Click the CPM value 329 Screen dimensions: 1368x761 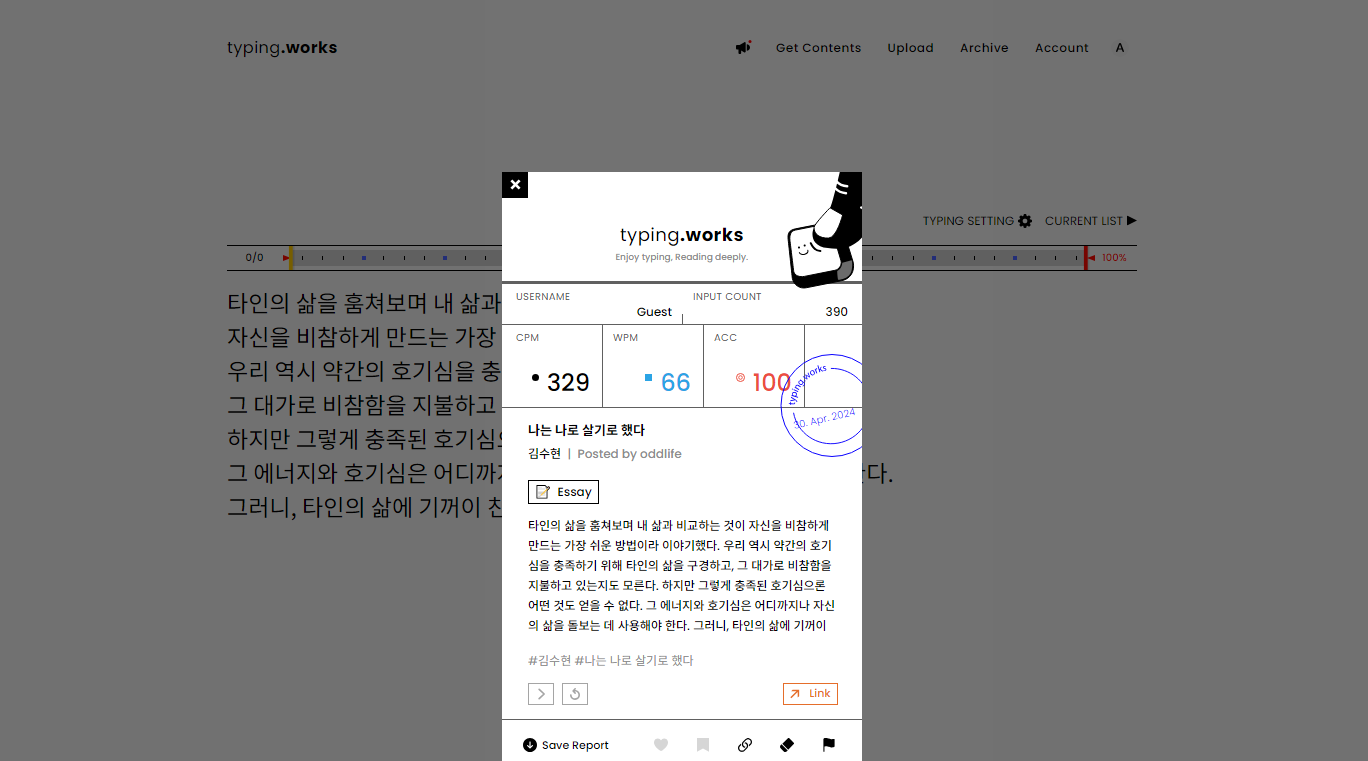click(568, 383)
